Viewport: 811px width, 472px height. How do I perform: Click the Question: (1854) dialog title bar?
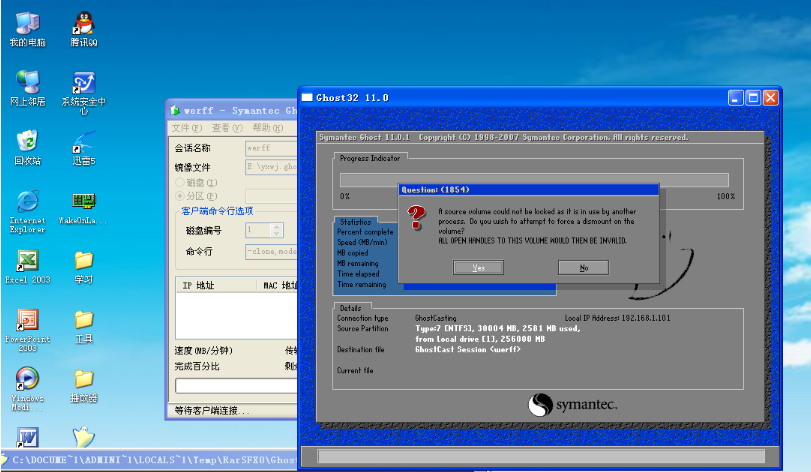pos(529,190)
